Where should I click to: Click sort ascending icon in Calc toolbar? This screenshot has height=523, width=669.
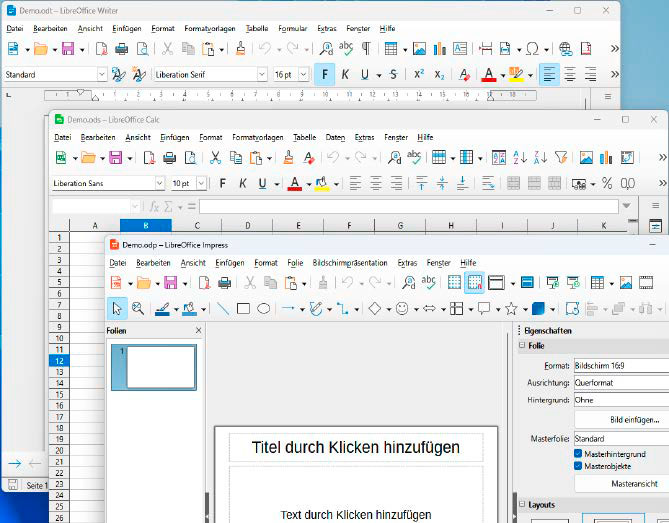pyautogui.click(x=520, y=157)
